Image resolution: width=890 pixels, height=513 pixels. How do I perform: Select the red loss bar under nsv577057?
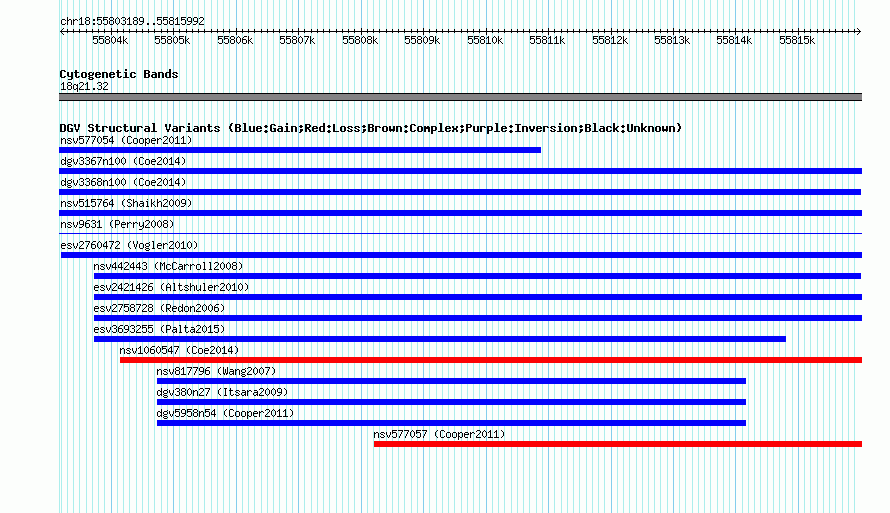[x=618, y=444]
